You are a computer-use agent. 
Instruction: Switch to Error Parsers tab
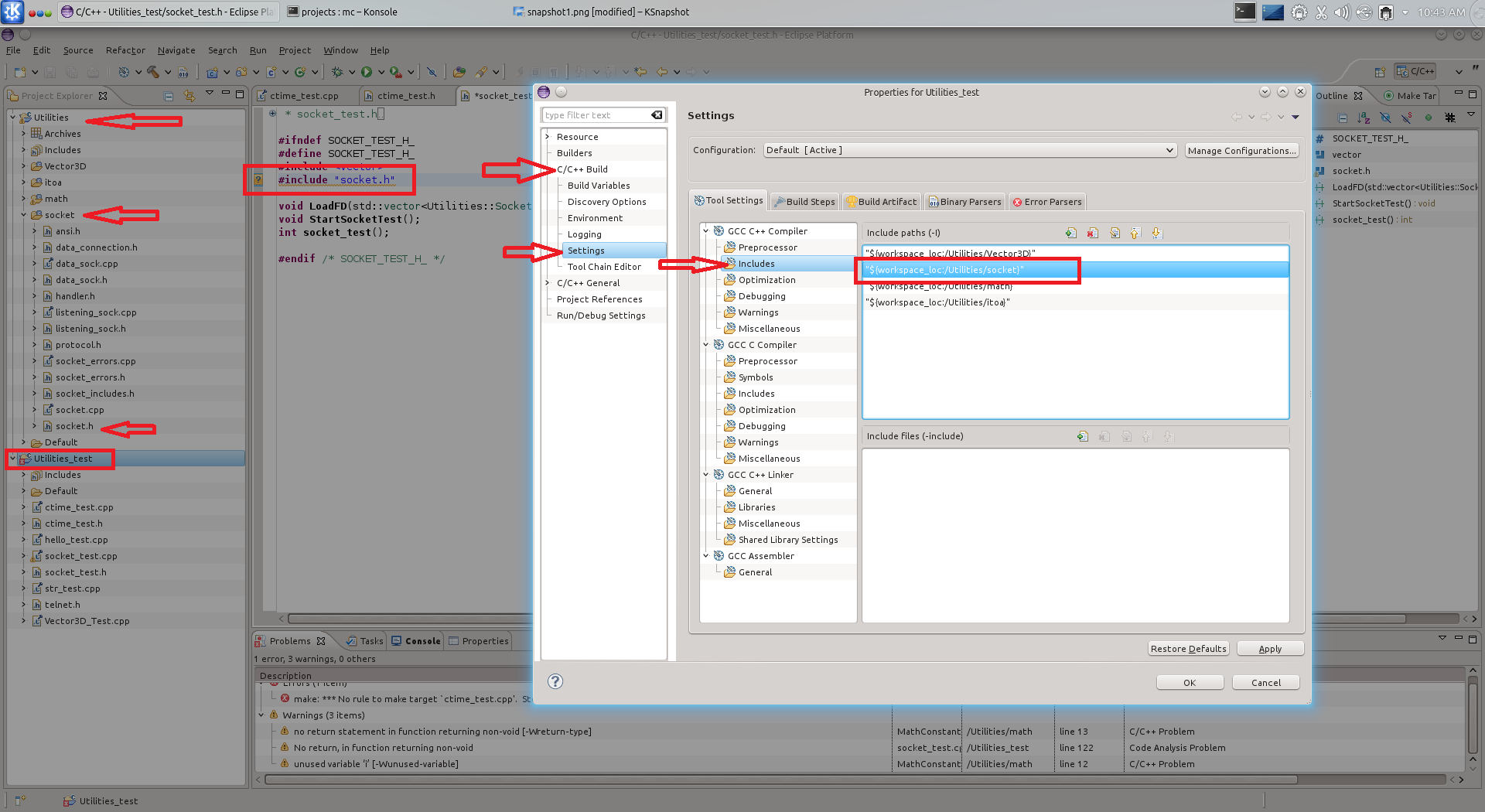pyautogui.click(x=1047, y=202)
